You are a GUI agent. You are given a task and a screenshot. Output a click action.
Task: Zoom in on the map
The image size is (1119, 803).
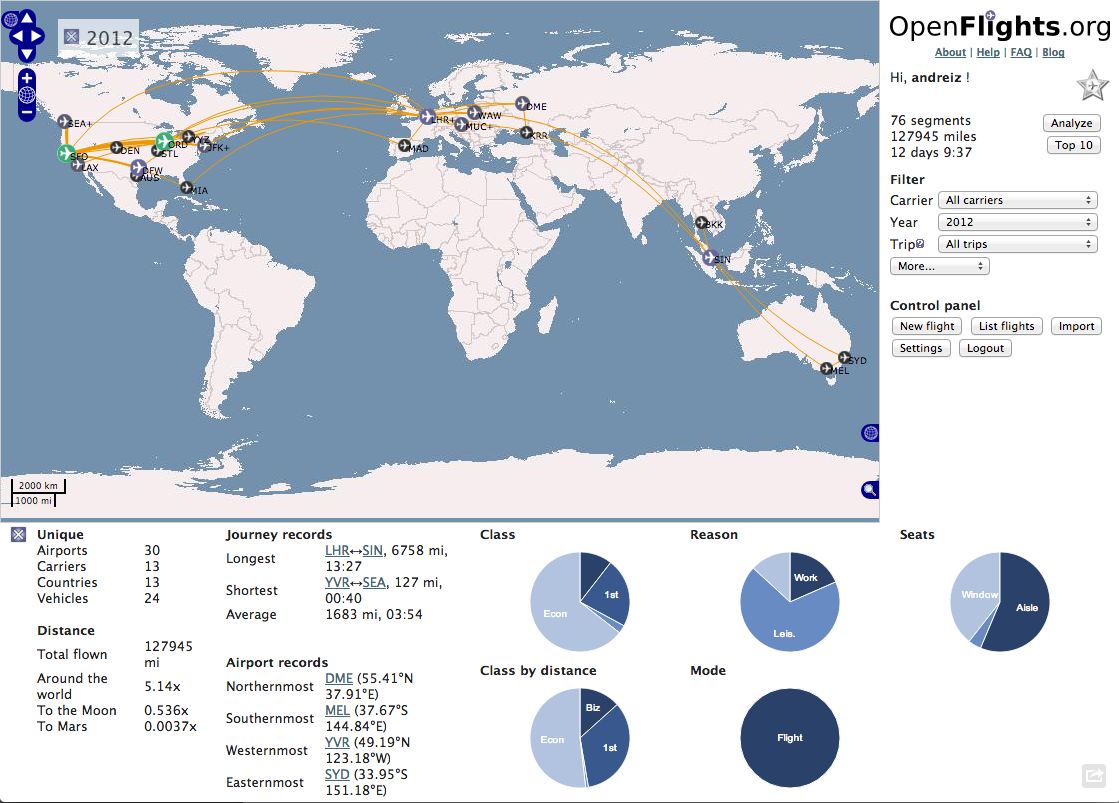pos(27,78)
